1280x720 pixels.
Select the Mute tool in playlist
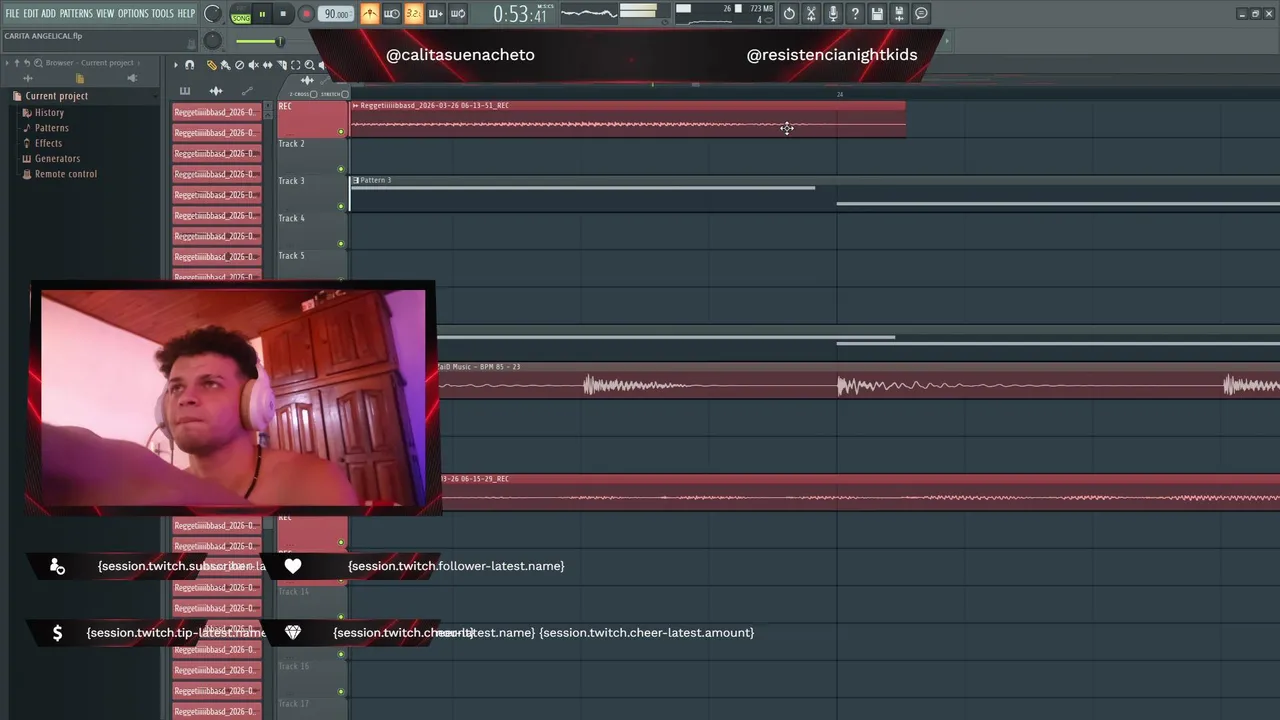pyautogui.click(x=253, y=65)
